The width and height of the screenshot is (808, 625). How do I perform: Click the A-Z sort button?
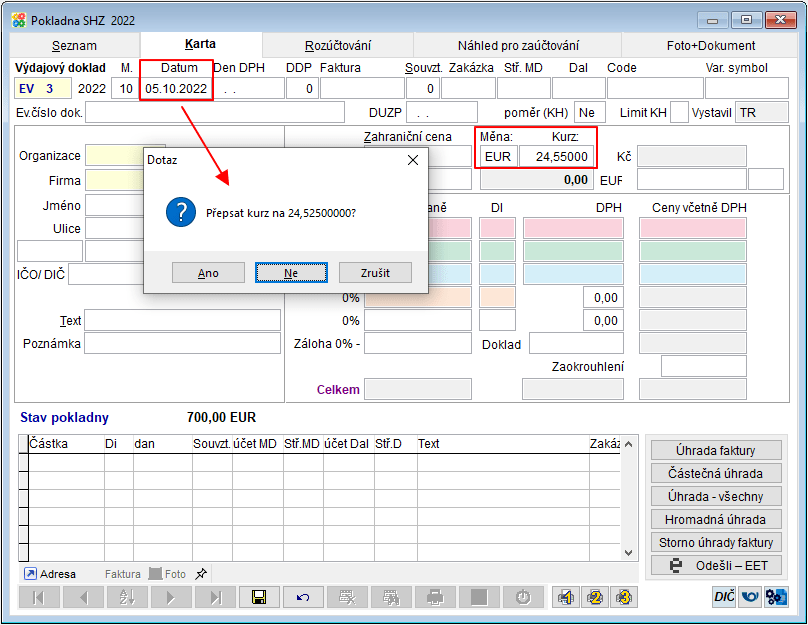[127, 597]
